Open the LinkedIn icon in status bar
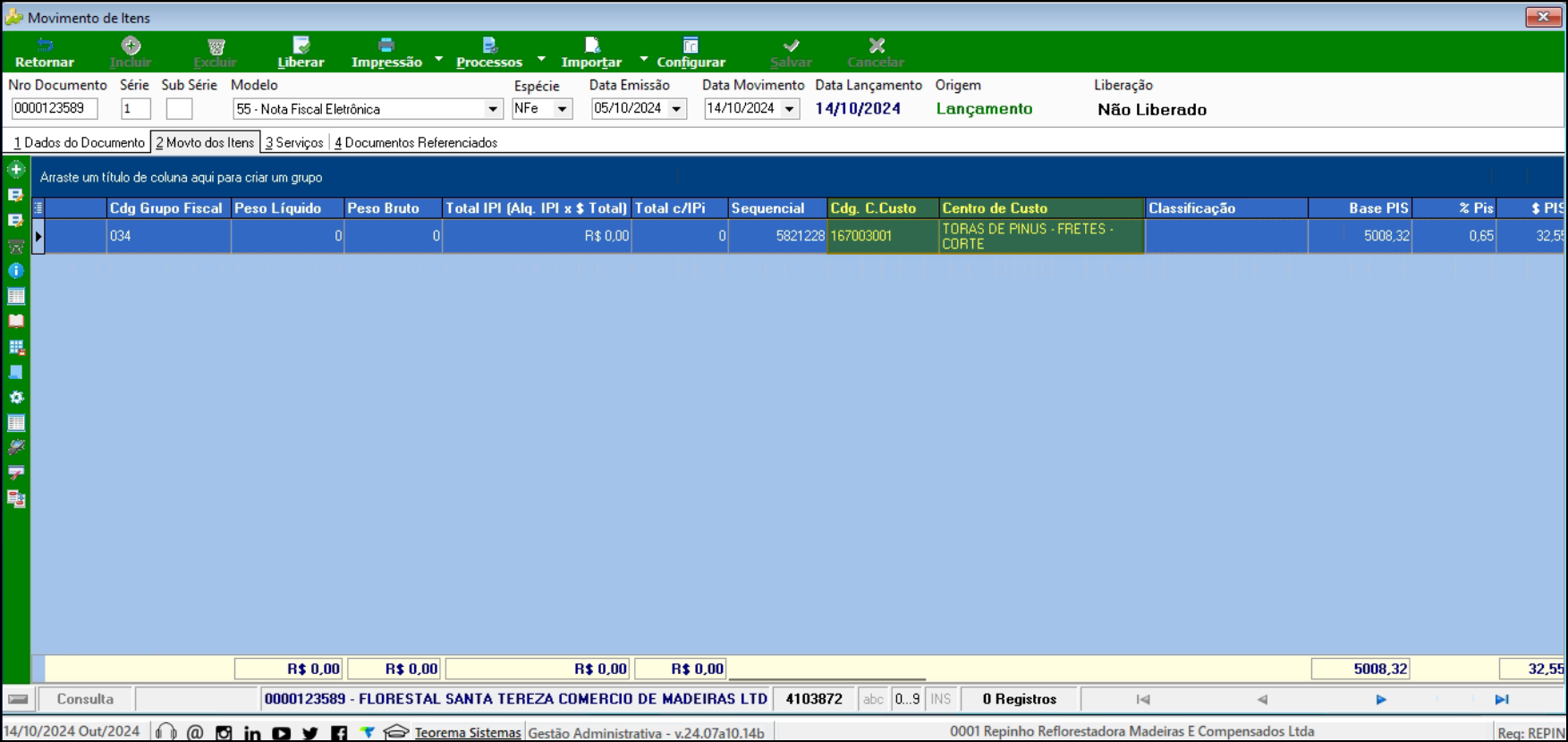This screenshot has width=1568, height=742. [252, 732]
